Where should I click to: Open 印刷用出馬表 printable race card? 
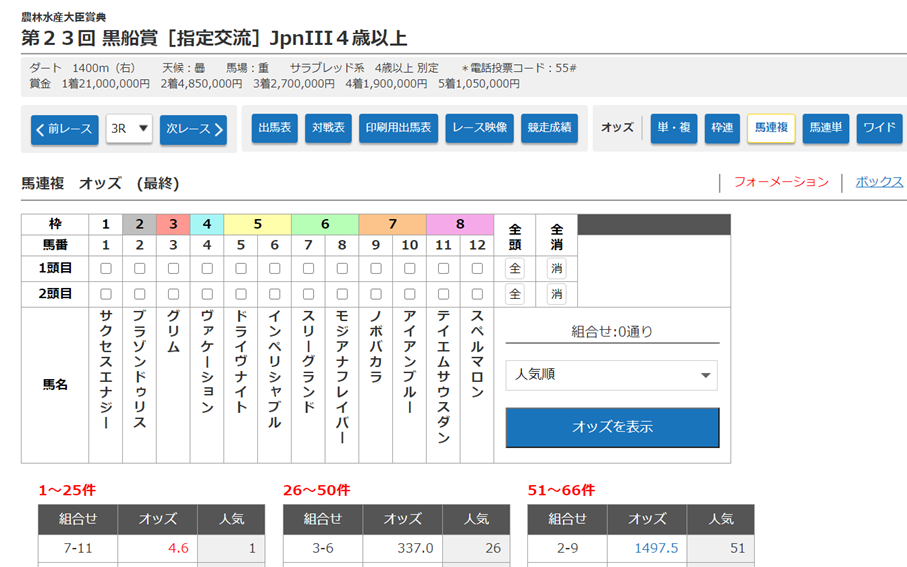[398, 128]
